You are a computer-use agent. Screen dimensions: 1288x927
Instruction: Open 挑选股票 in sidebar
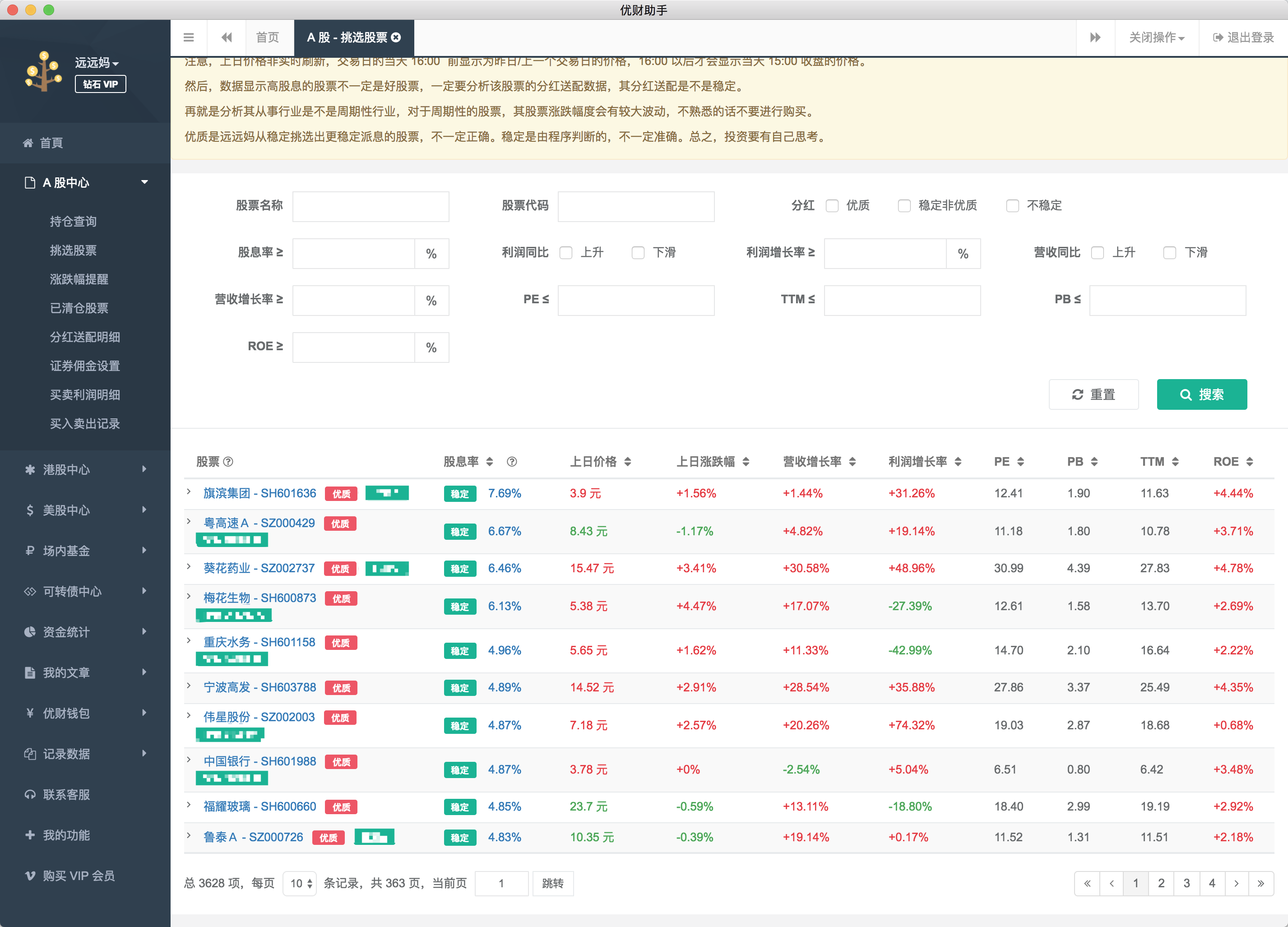coord(73,250)
